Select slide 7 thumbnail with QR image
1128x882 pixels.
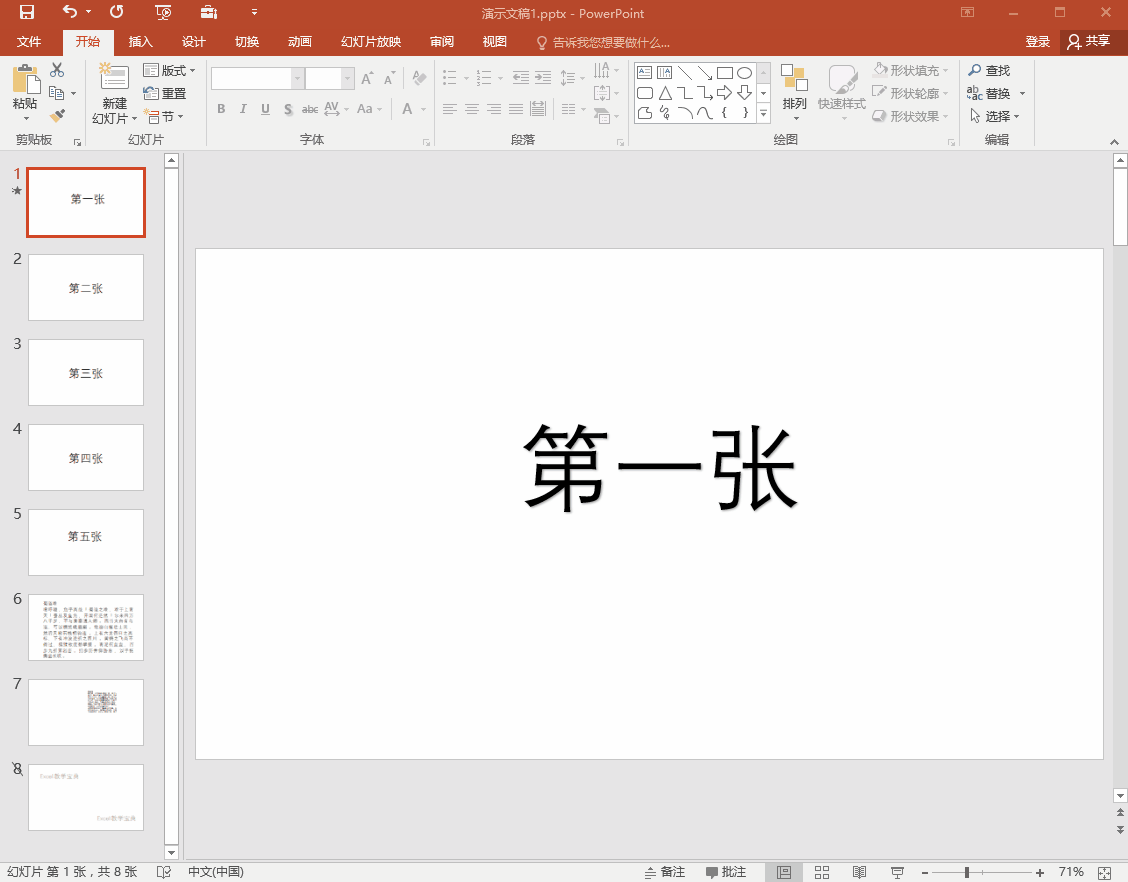coord(86,712)
